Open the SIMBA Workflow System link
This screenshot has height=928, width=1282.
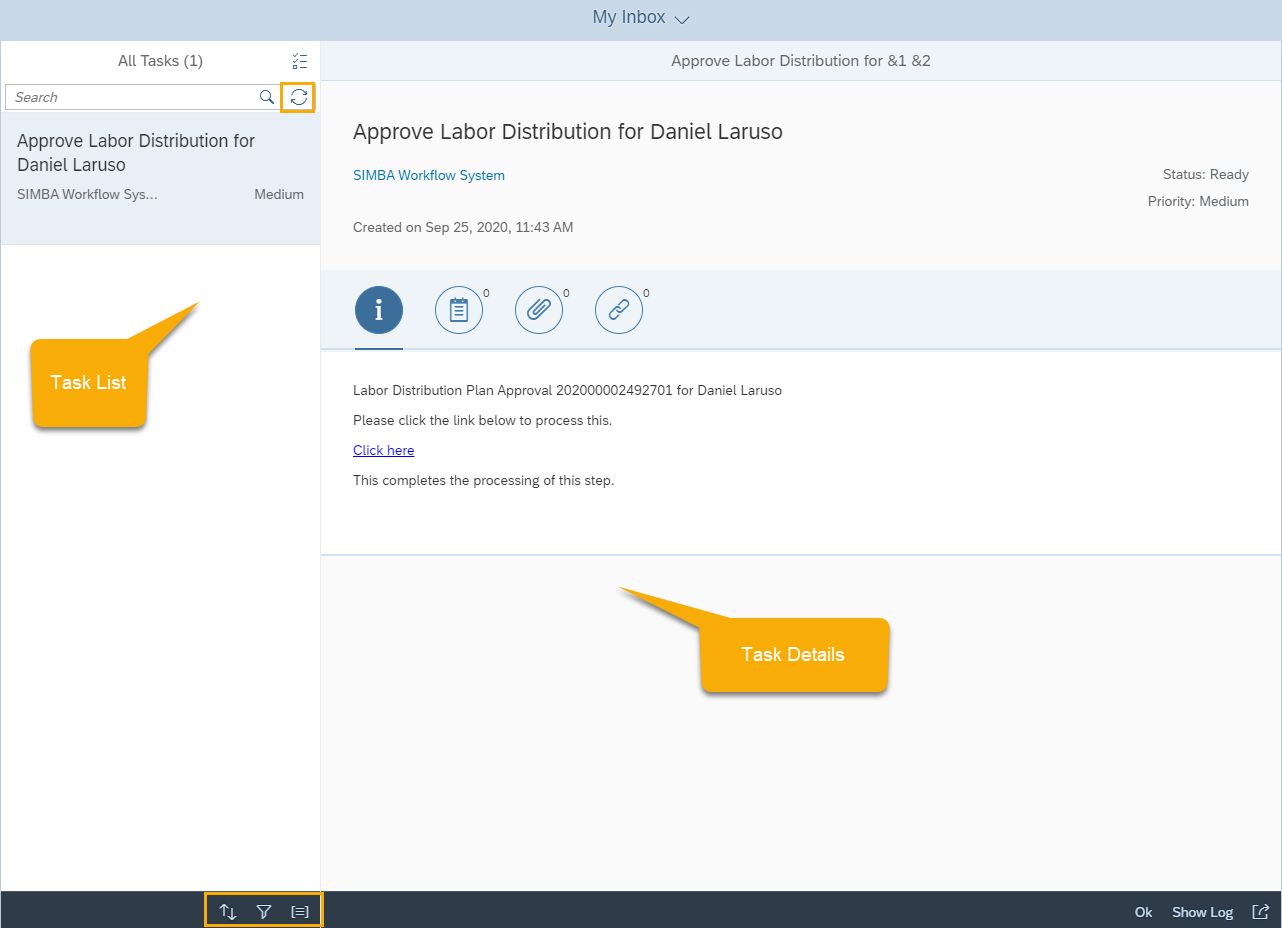[x=428, y=175]
